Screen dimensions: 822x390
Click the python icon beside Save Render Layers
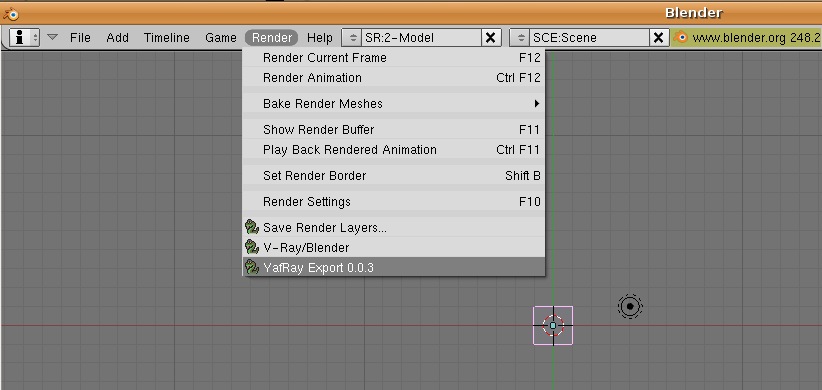(253, 228)
